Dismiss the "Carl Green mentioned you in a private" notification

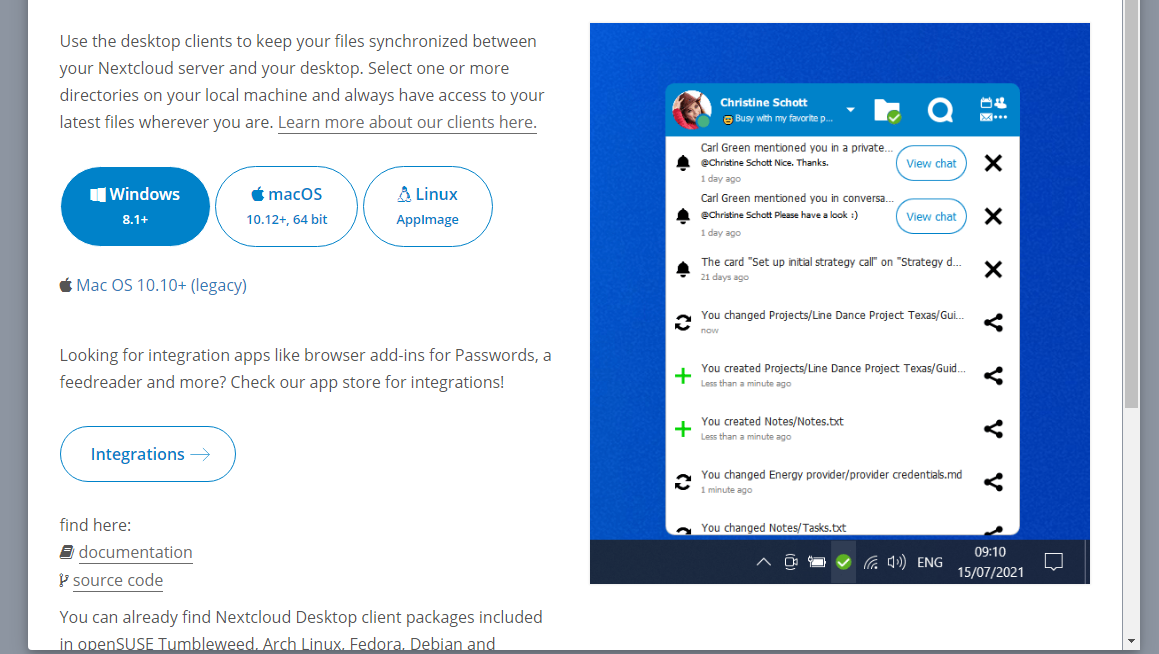coord(993,163)
